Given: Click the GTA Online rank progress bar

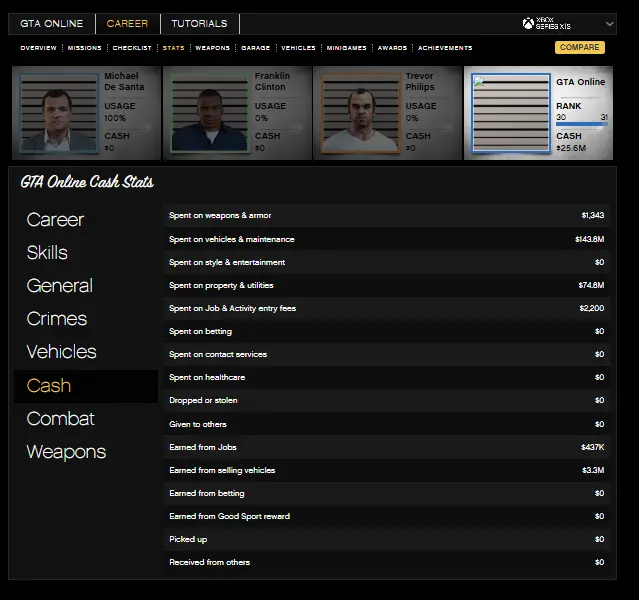Looking at the screenshot, I should pyautogui.click(x=581, y=126).
